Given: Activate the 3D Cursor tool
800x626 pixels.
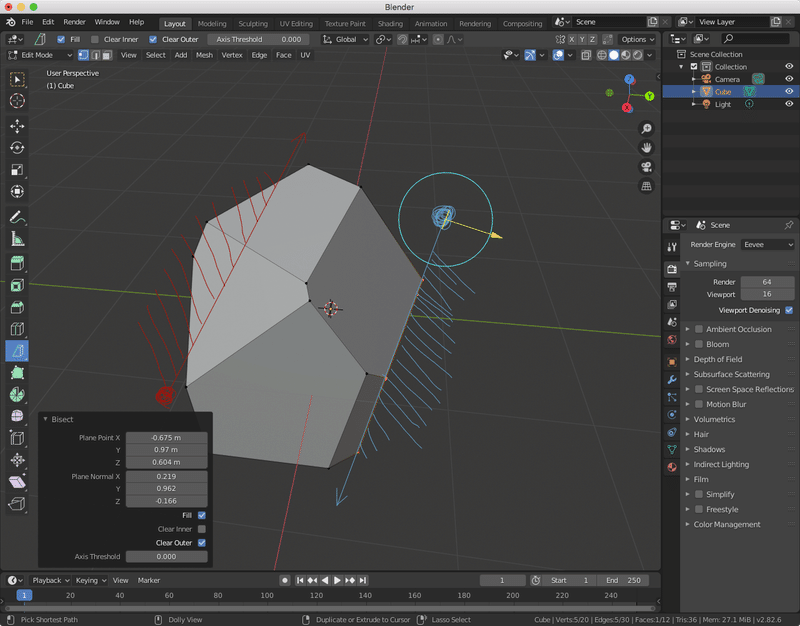Looking at the screenshot, I should (x=17, y=101).
